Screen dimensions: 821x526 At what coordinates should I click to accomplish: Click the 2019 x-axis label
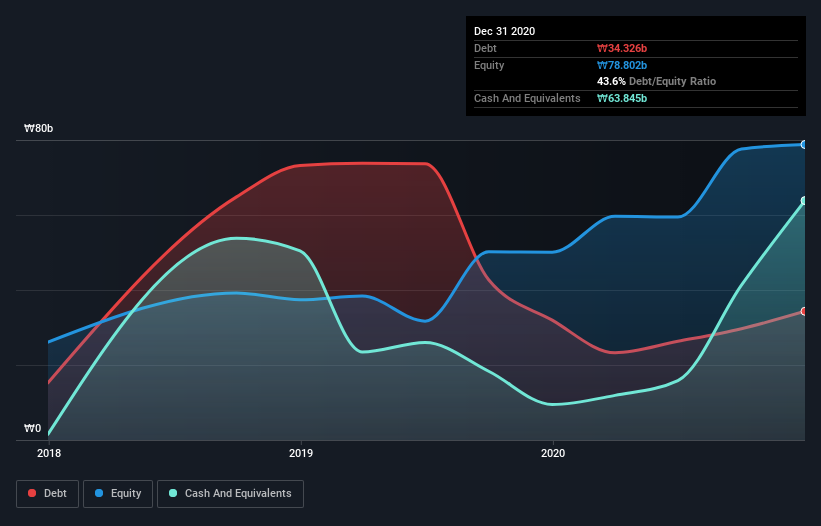pos(301,453)
